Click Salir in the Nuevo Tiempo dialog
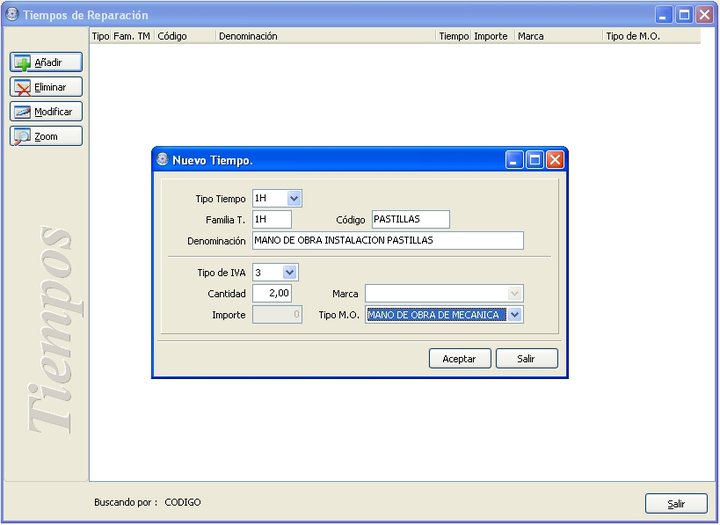 click(527, 358)
